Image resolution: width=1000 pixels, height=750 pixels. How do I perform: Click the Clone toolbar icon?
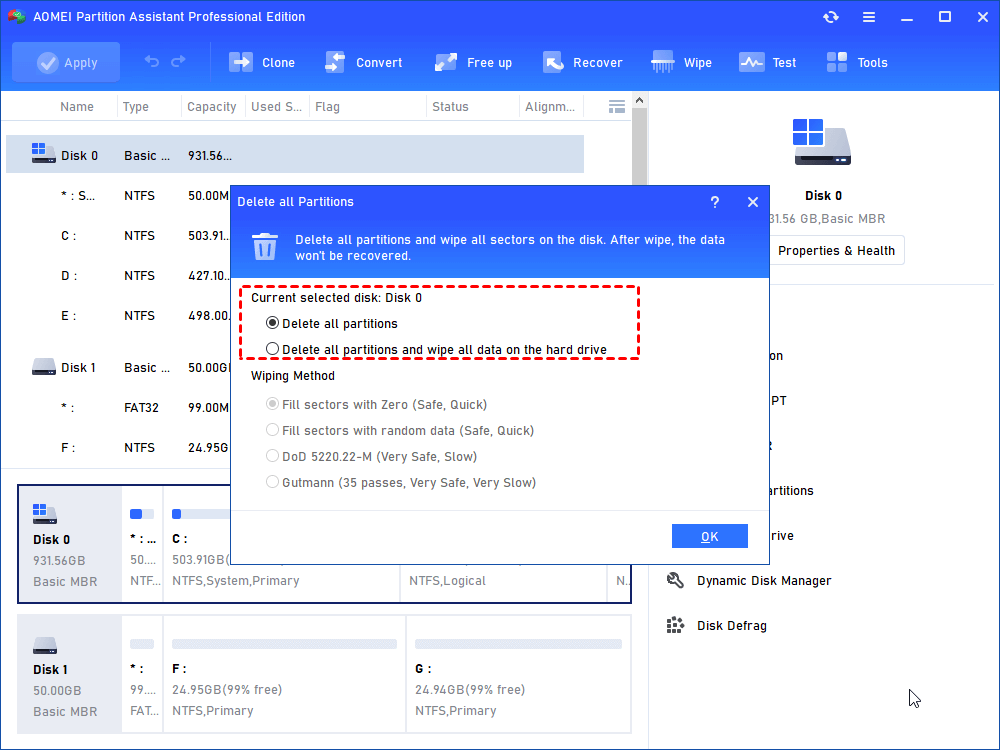[x=242, y=62]
